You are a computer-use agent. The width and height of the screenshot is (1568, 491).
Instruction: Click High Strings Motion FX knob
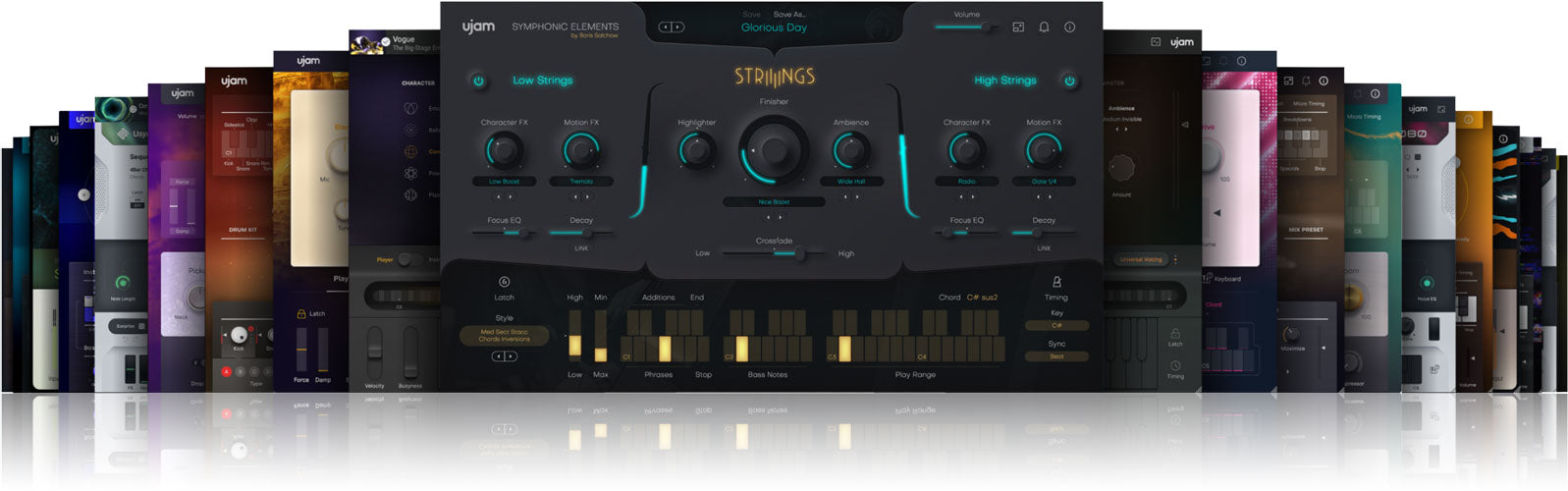[x=1044, y=151]
